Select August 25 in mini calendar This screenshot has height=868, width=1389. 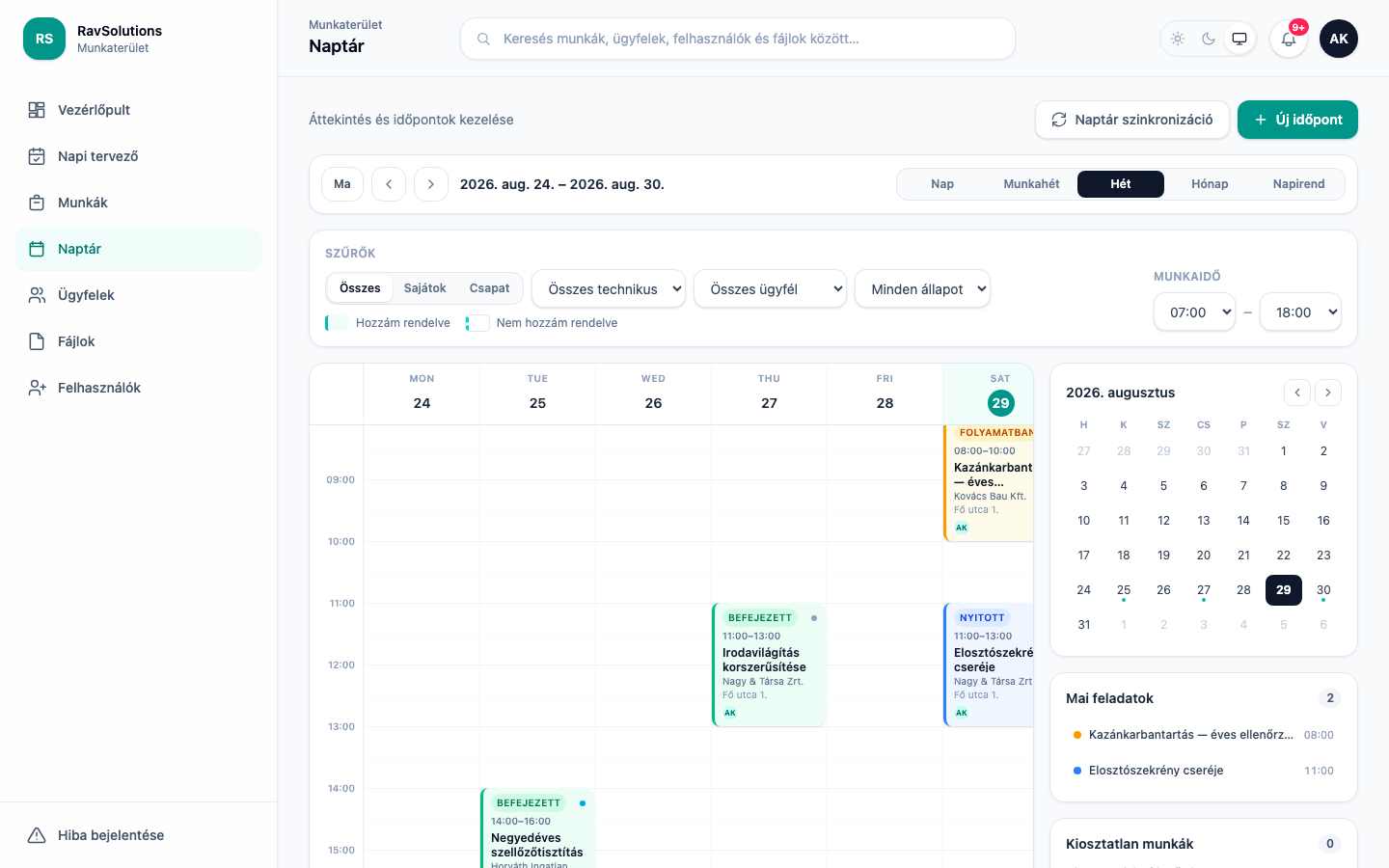point(1124,590)
